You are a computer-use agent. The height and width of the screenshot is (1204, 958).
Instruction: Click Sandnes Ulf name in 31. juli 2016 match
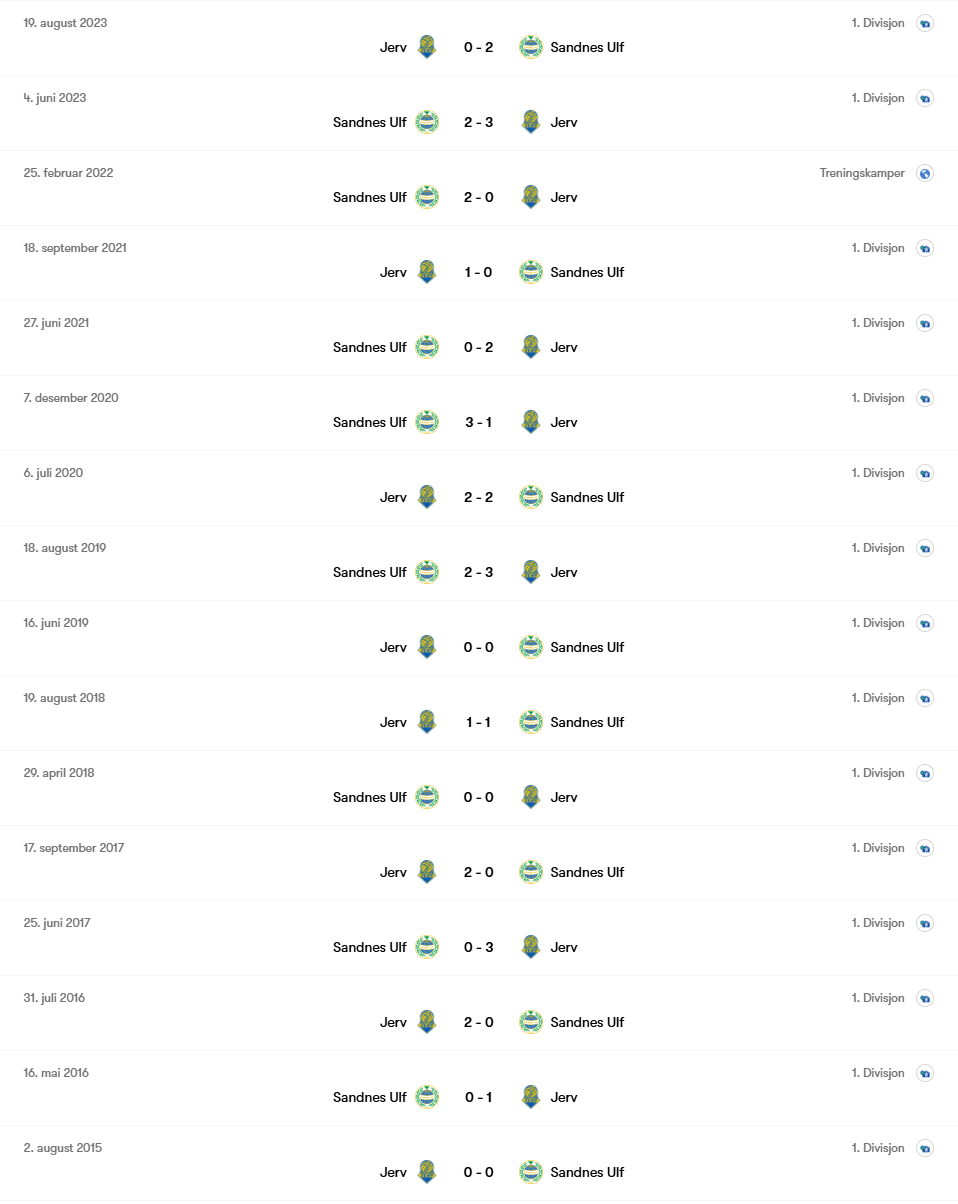(587, 1022)
